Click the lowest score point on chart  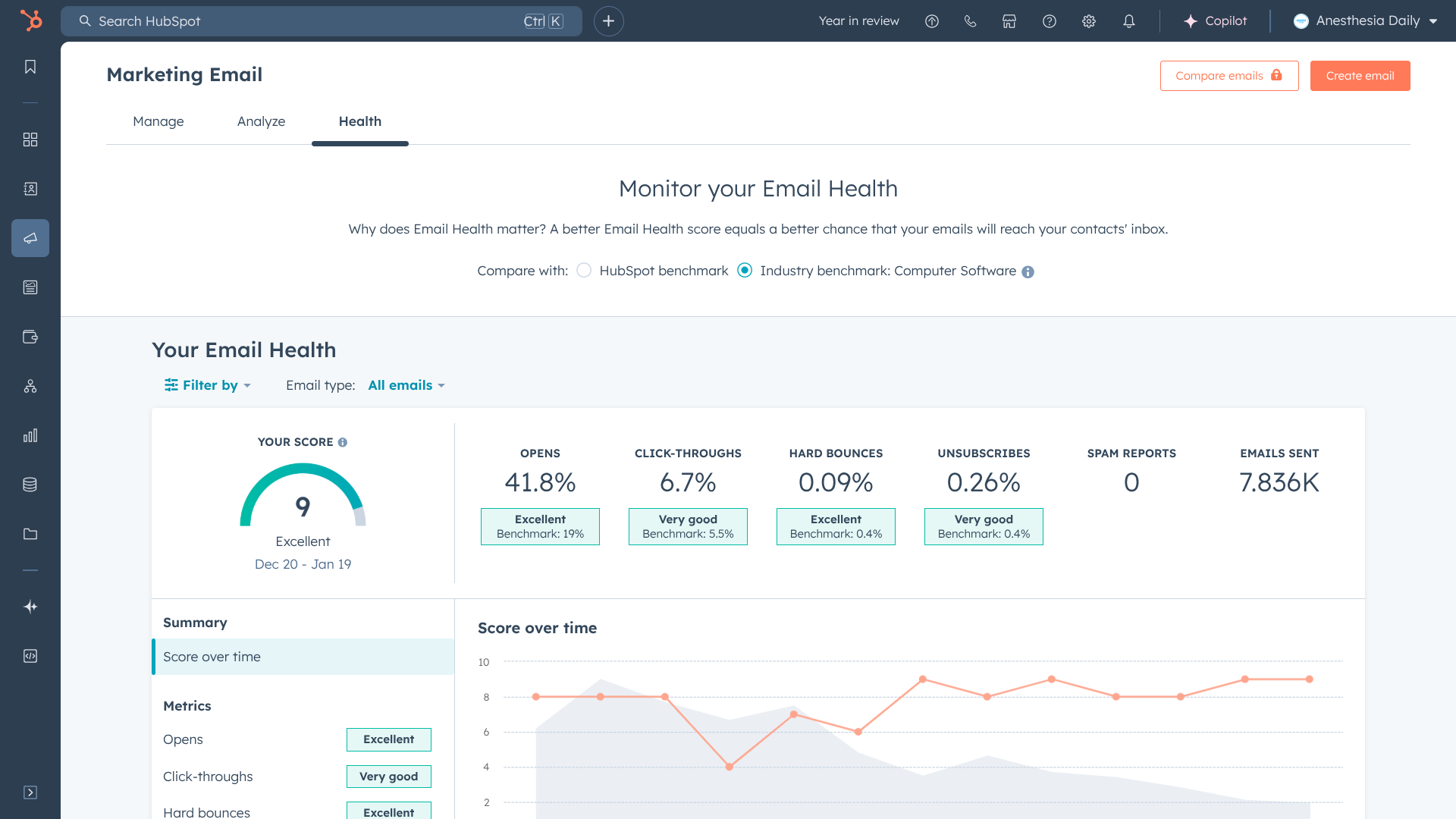point(729,767)
